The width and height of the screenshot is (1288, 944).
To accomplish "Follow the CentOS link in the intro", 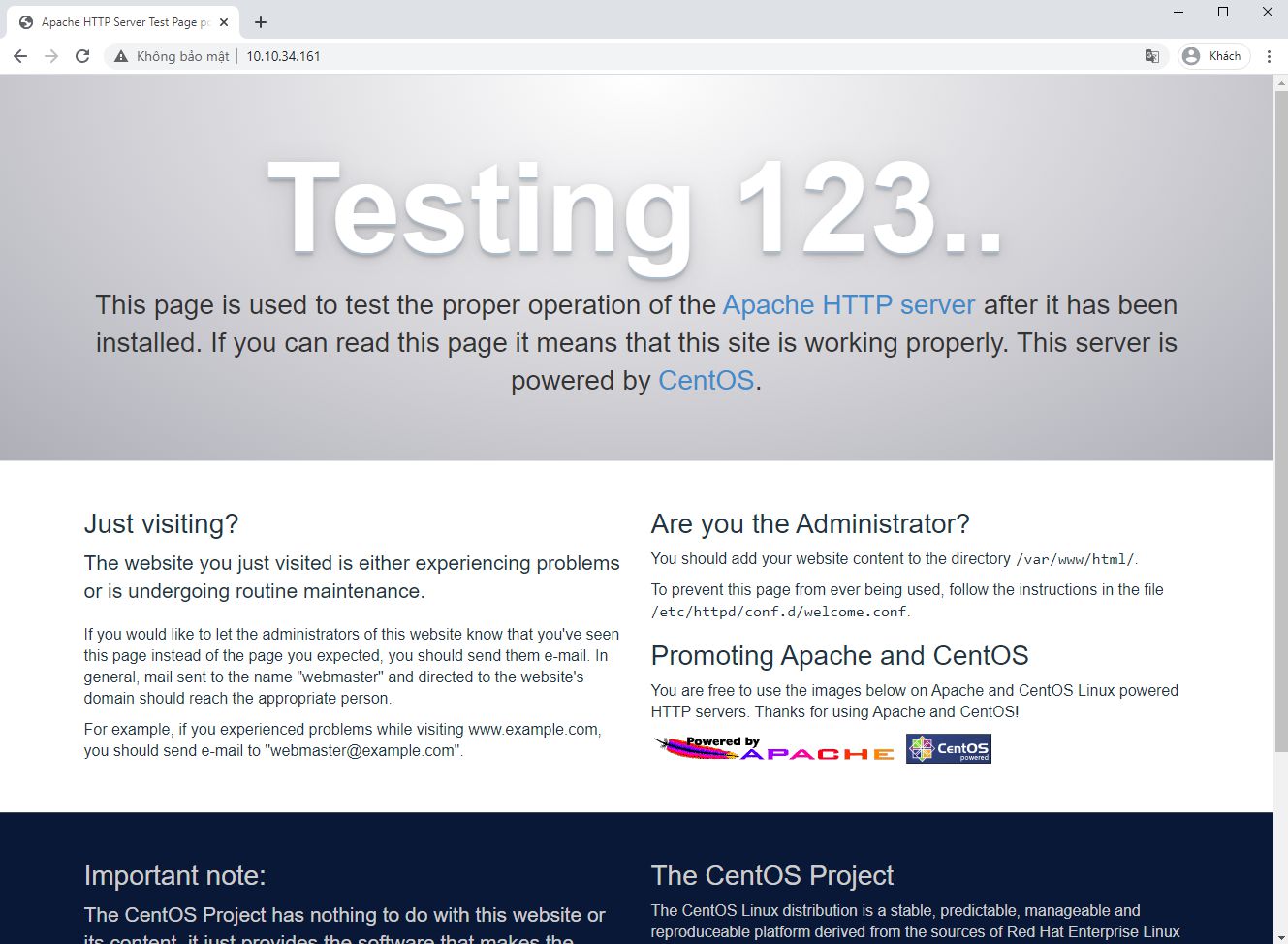I will 706,380.
